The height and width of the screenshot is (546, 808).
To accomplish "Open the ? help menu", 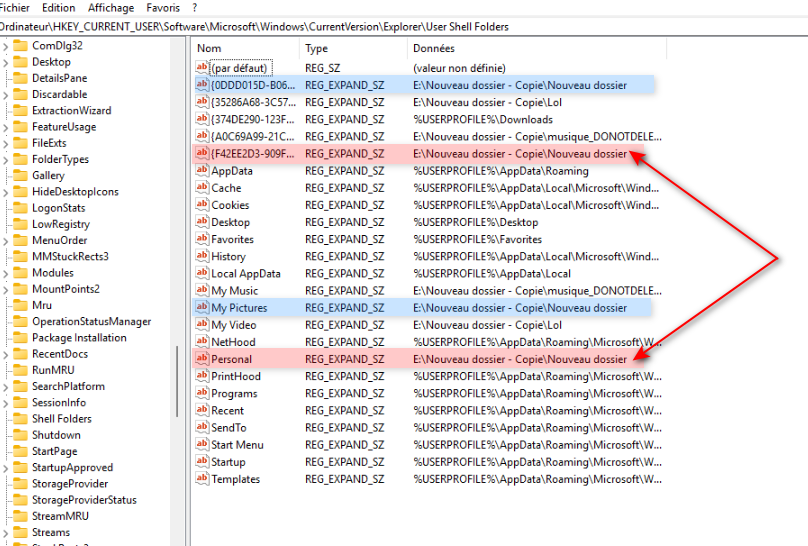I will [x=194, y=8].
